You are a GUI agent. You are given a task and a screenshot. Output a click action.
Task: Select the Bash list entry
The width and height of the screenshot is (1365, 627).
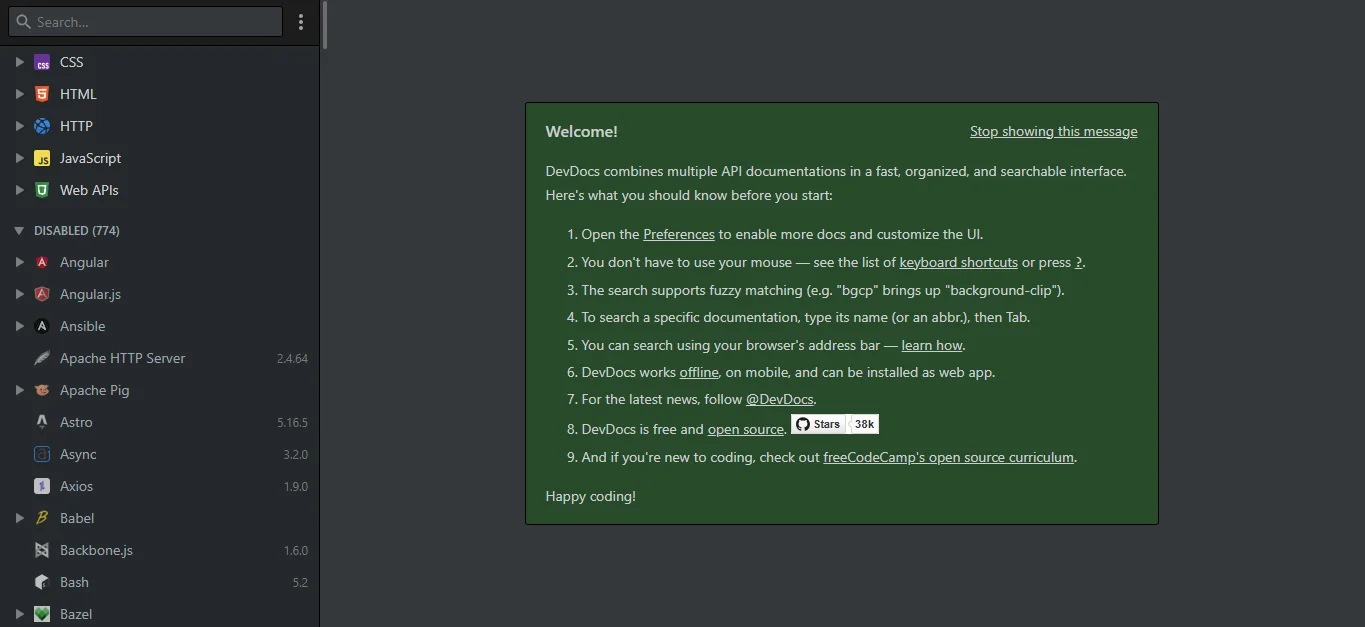[160, 582]
